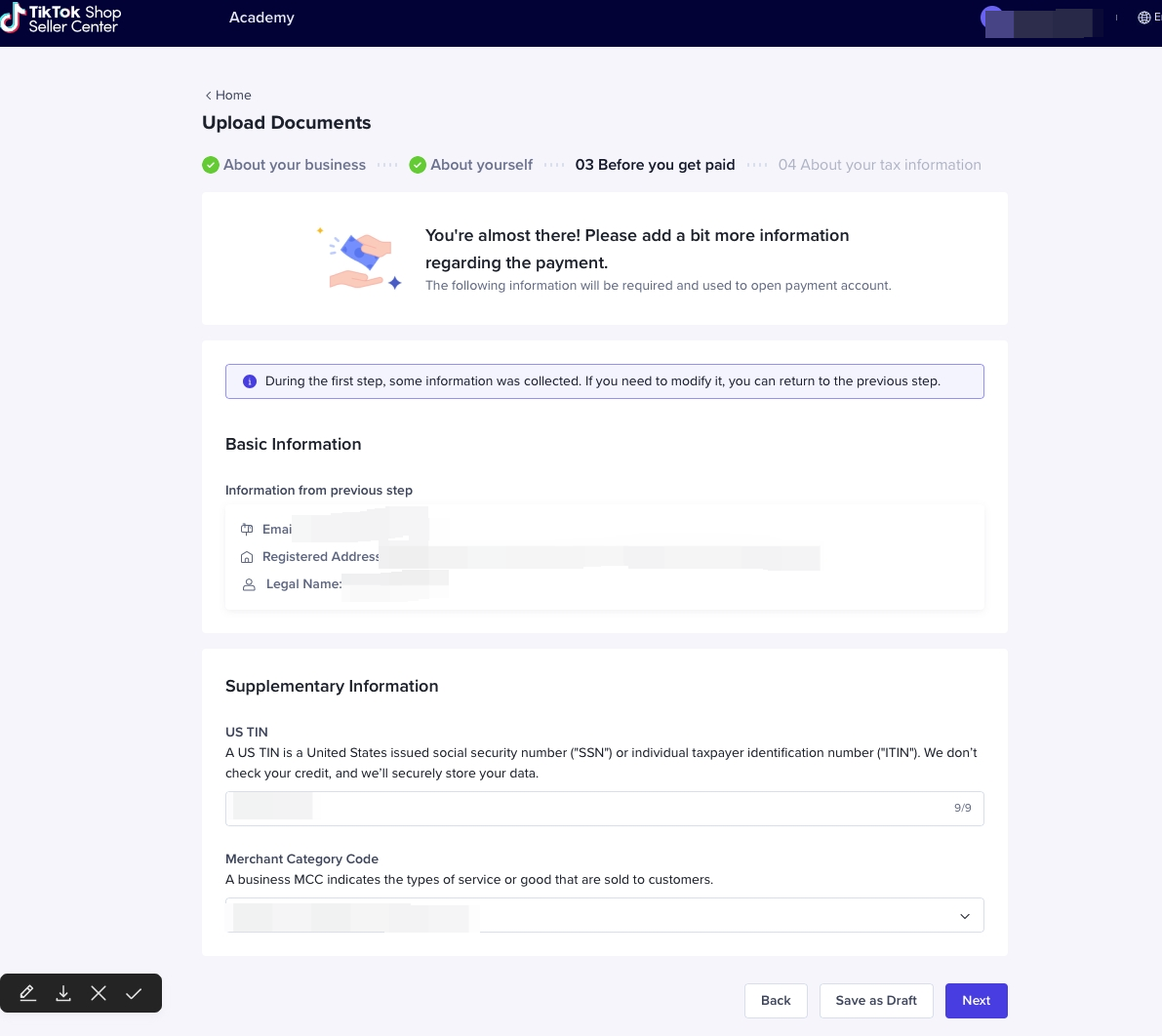Click the user profile avatar
1162x1036 pixels.
pyautogui.click(x=992, y=19)
